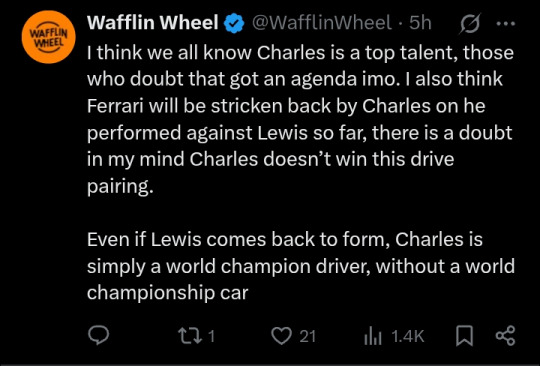Click the reply speech bubble icon

[98, 335]
